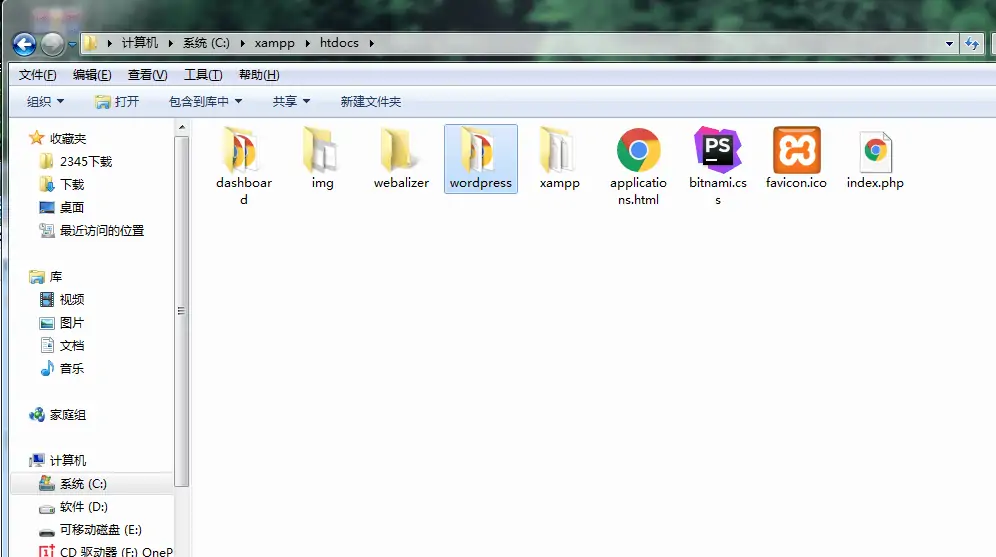Open the 视频 videos library
Viewport: 996px width, 557px height.
pos(62,299)
